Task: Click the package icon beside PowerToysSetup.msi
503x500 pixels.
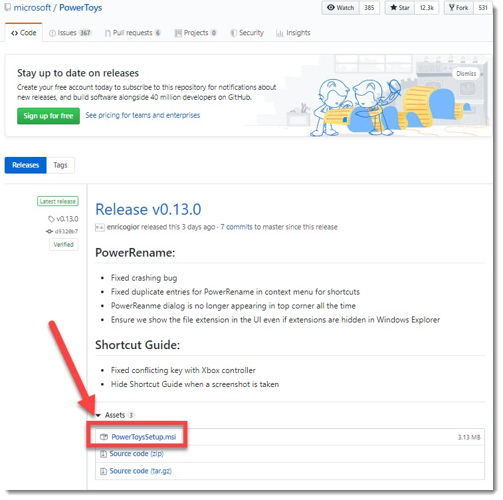Action: [104, 437]
